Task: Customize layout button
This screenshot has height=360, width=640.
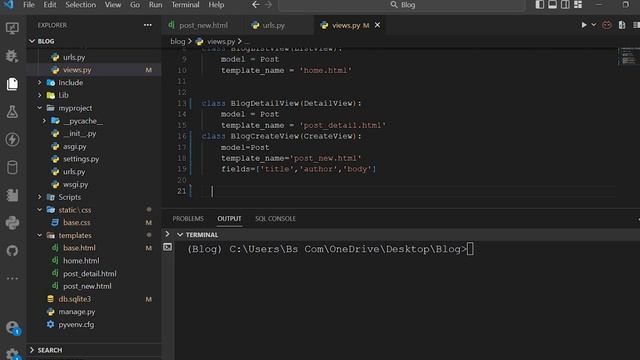Action: pyautogui.click(x=578, y=4)
